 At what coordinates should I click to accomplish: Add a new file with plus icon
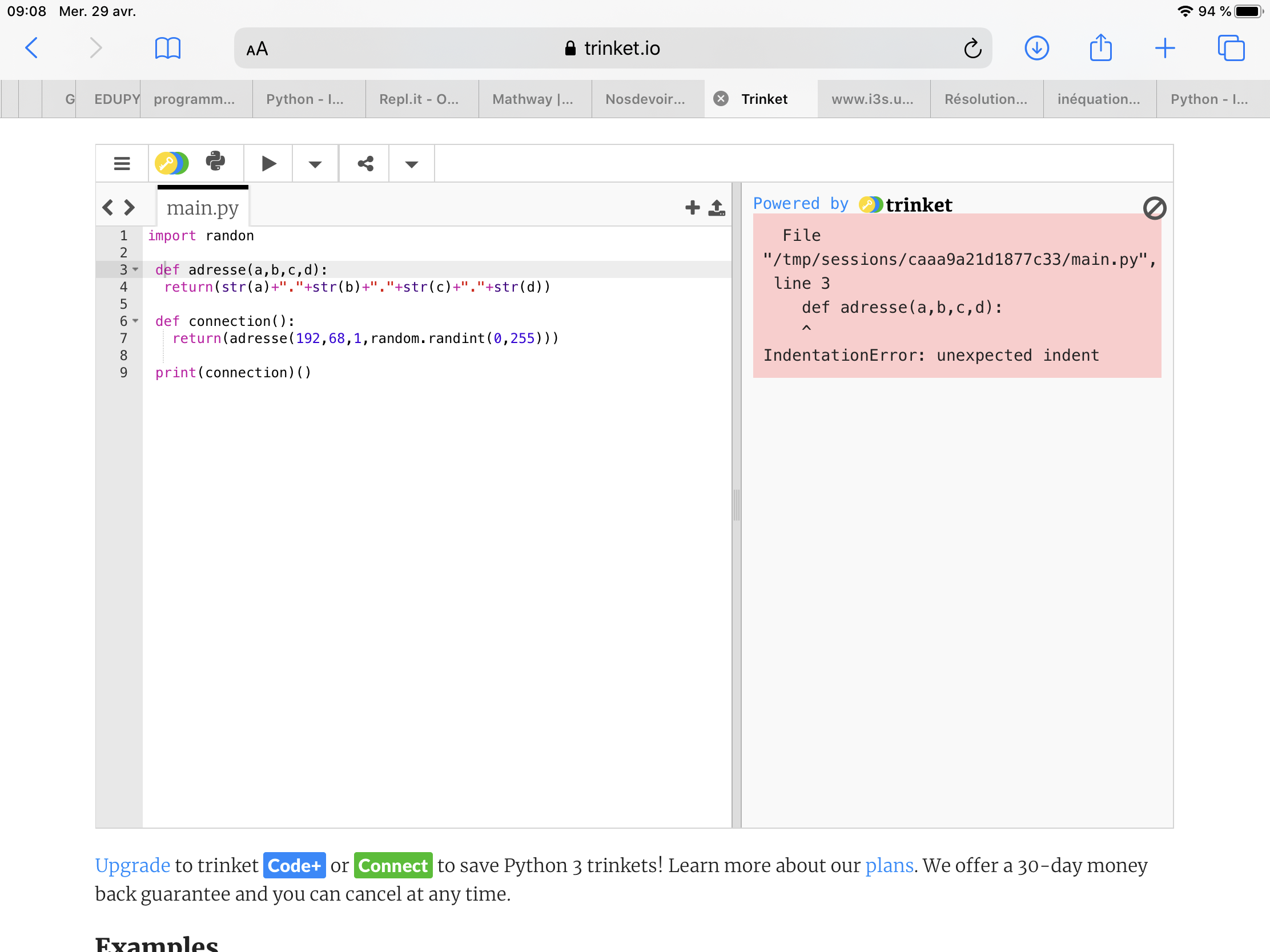pos(692,207)
